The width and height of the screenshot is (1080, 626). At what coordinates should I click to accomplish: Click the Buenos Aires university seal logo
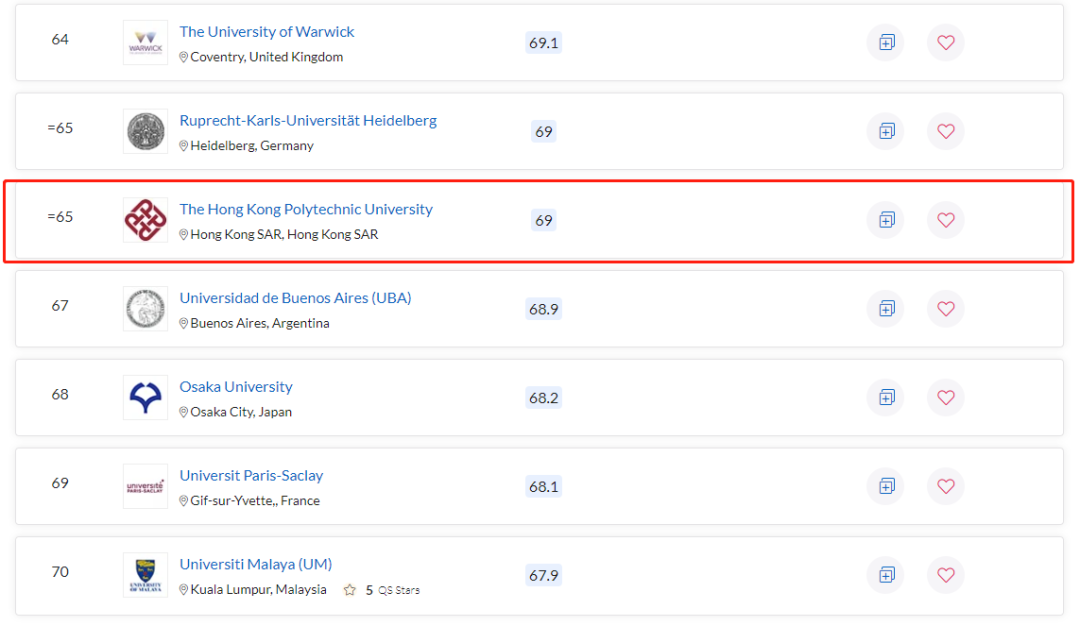coord(145,309)
